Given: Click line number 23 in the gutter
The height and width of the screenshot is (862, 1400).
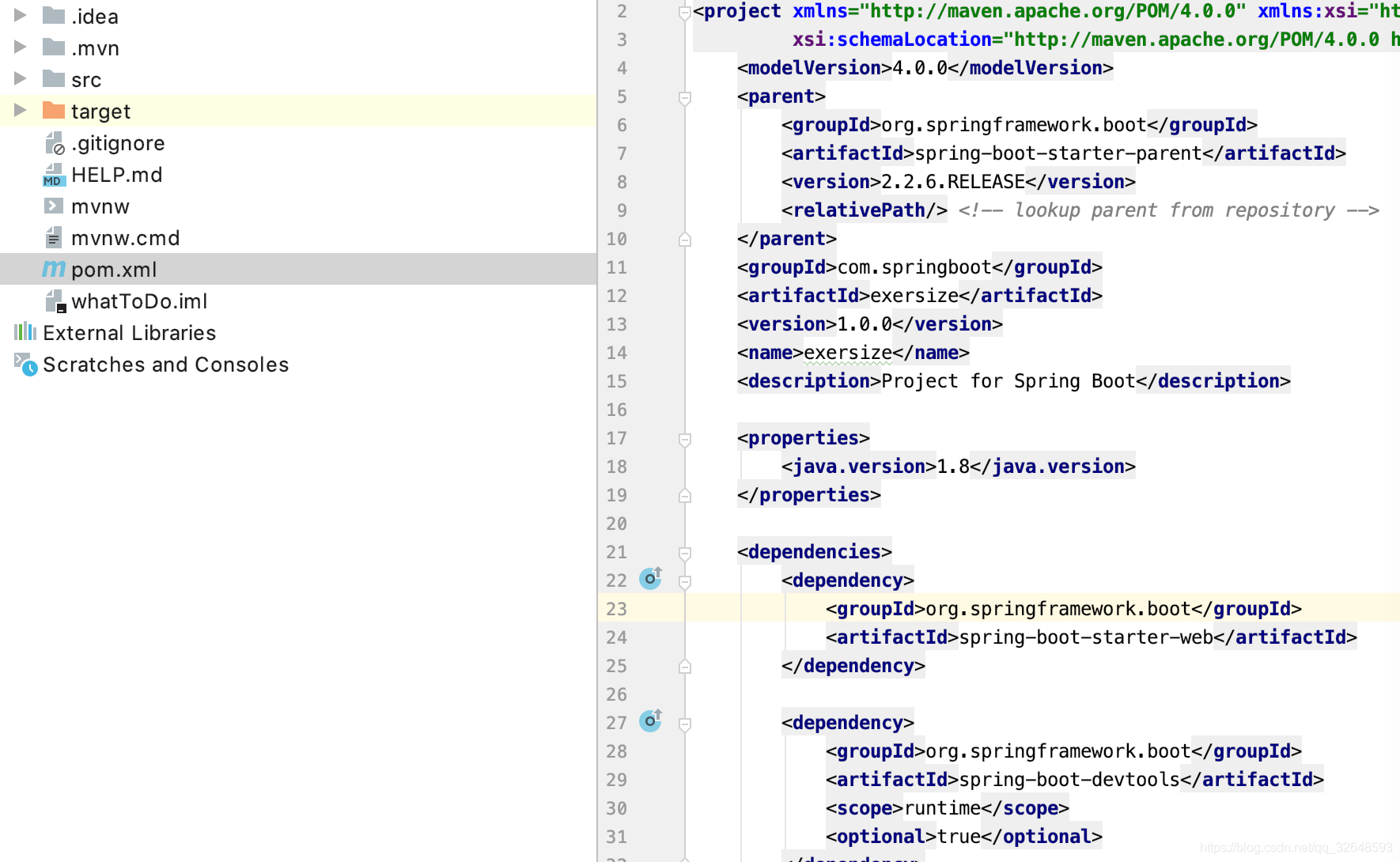Looking at the screenshot, I should click(x=616, y=609).
